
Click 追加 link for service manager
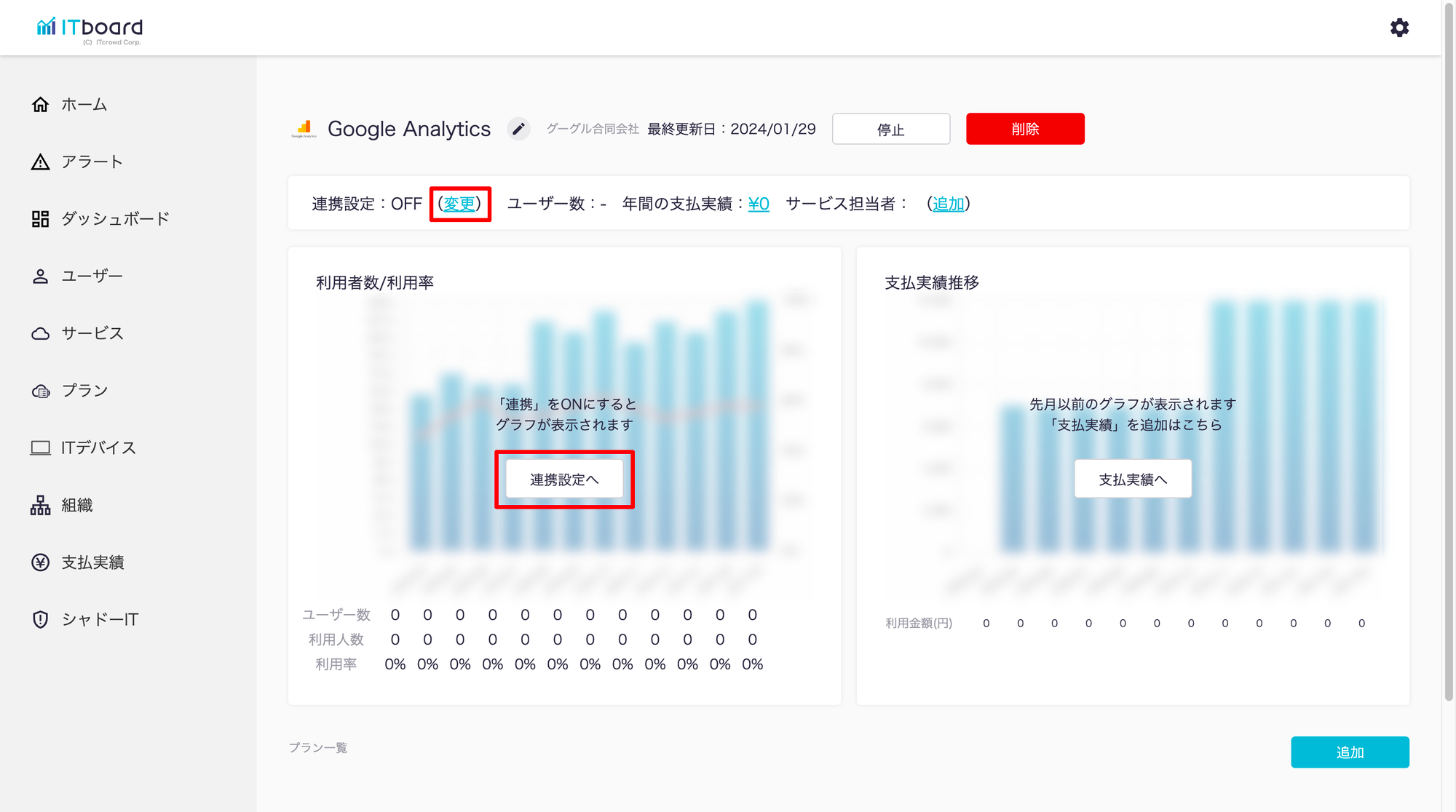click(948, 204)
